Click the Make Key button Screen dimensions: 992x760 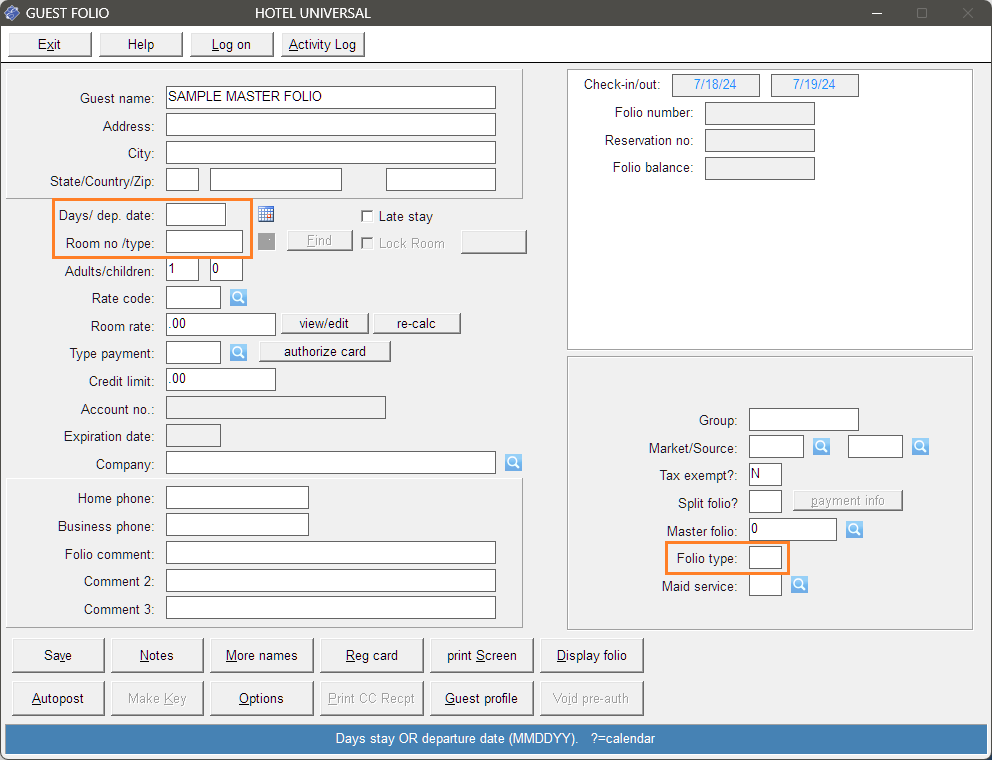coord(157,699)
